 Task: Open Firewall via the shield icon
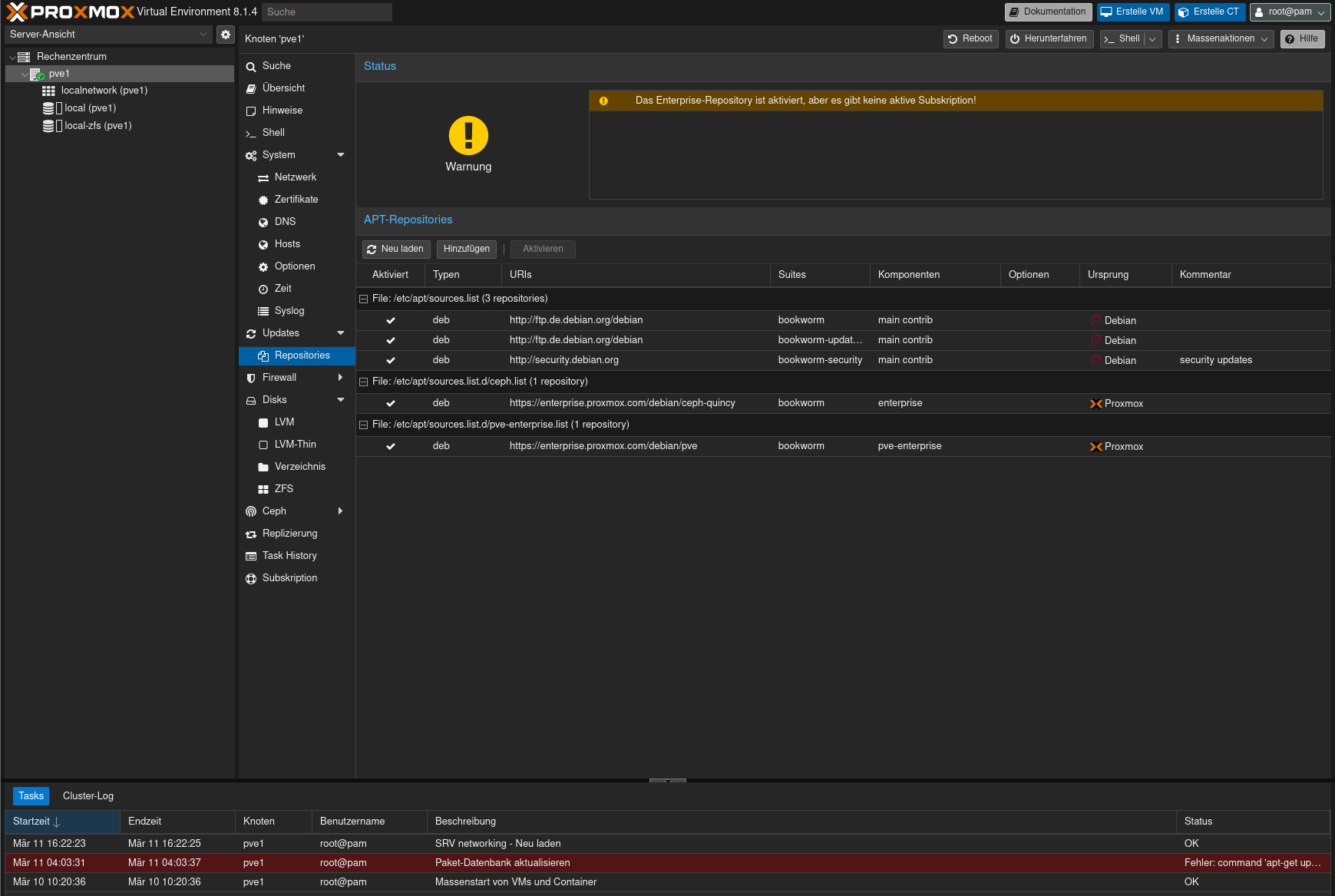251,379
